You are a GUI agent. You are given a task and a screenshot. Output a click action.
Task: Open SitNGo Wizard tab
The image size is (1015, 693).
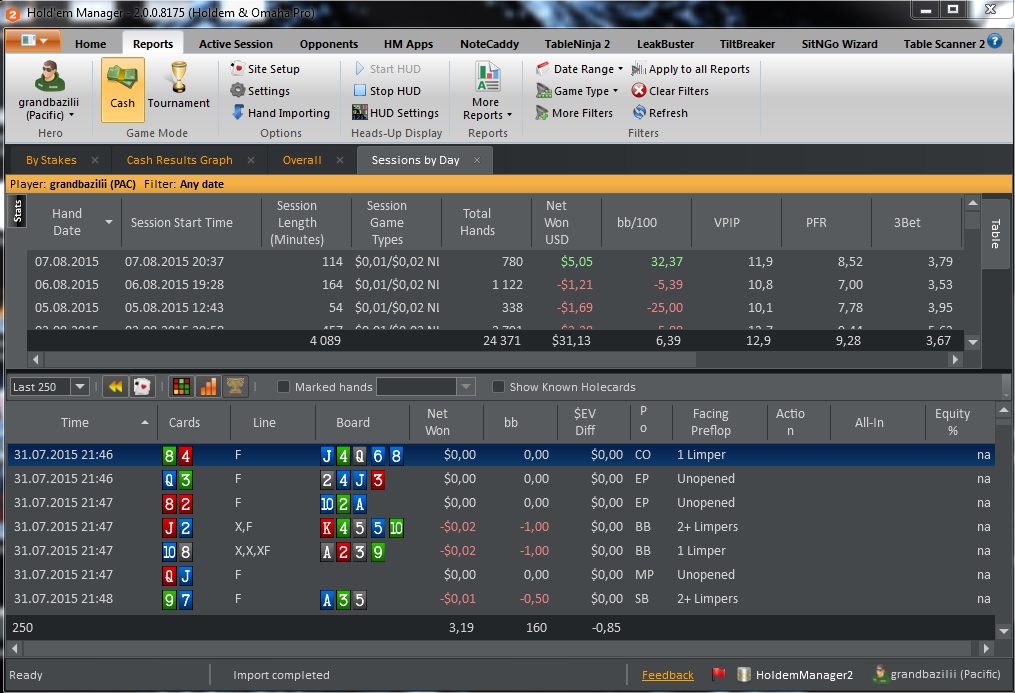(x=840, y=44)
